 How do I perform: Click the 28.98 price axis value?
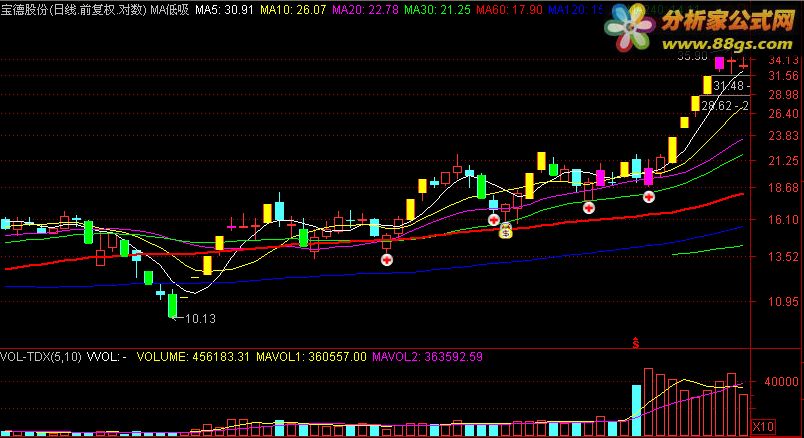783,94
